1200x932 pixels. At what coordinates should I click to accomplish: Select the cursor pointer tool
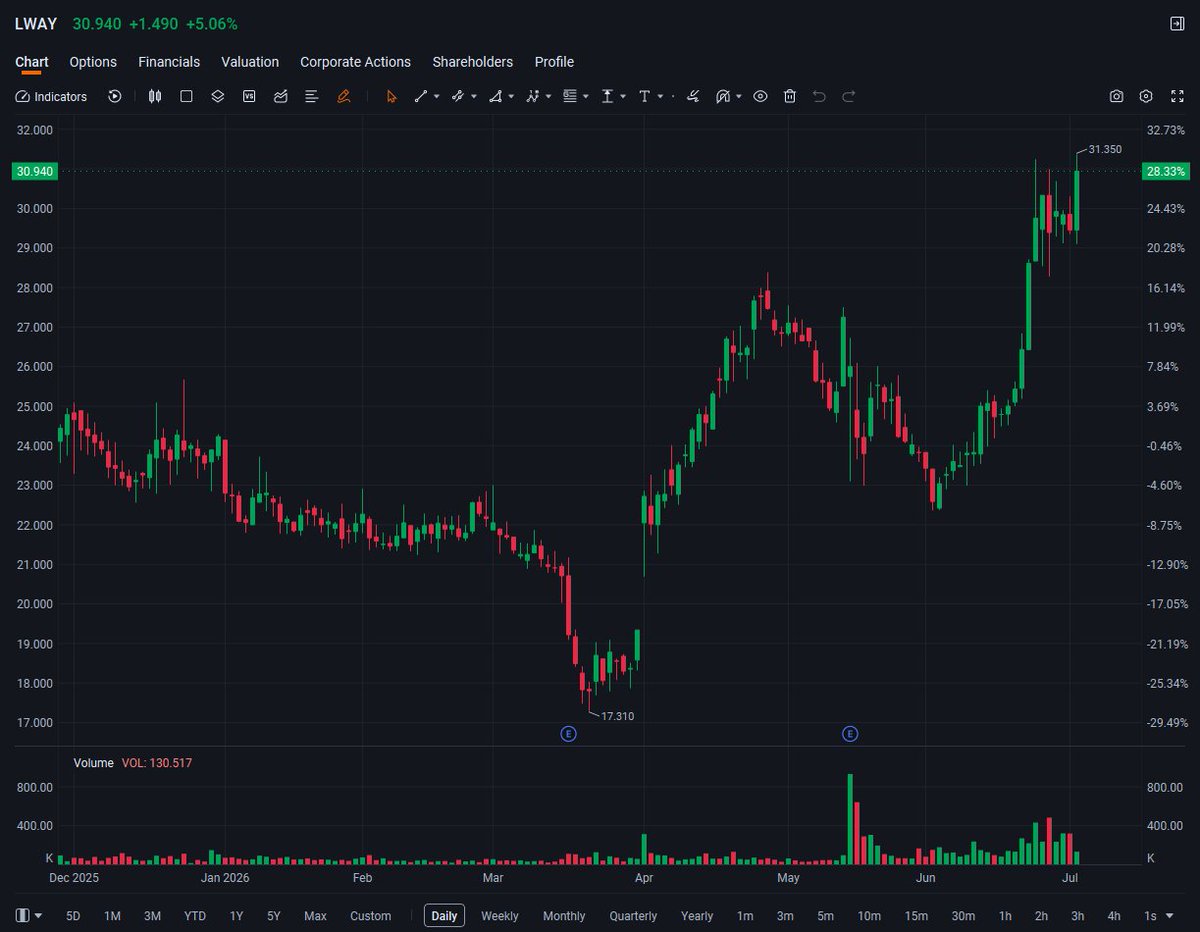tap(391, 96)
